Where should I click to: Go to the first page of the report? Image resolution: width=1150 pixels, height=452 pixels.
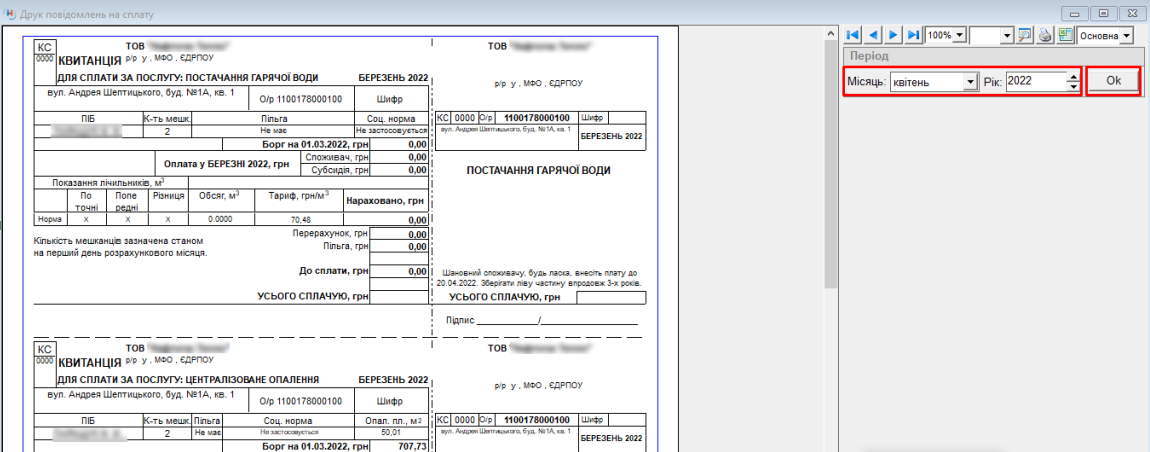[853, 35]
